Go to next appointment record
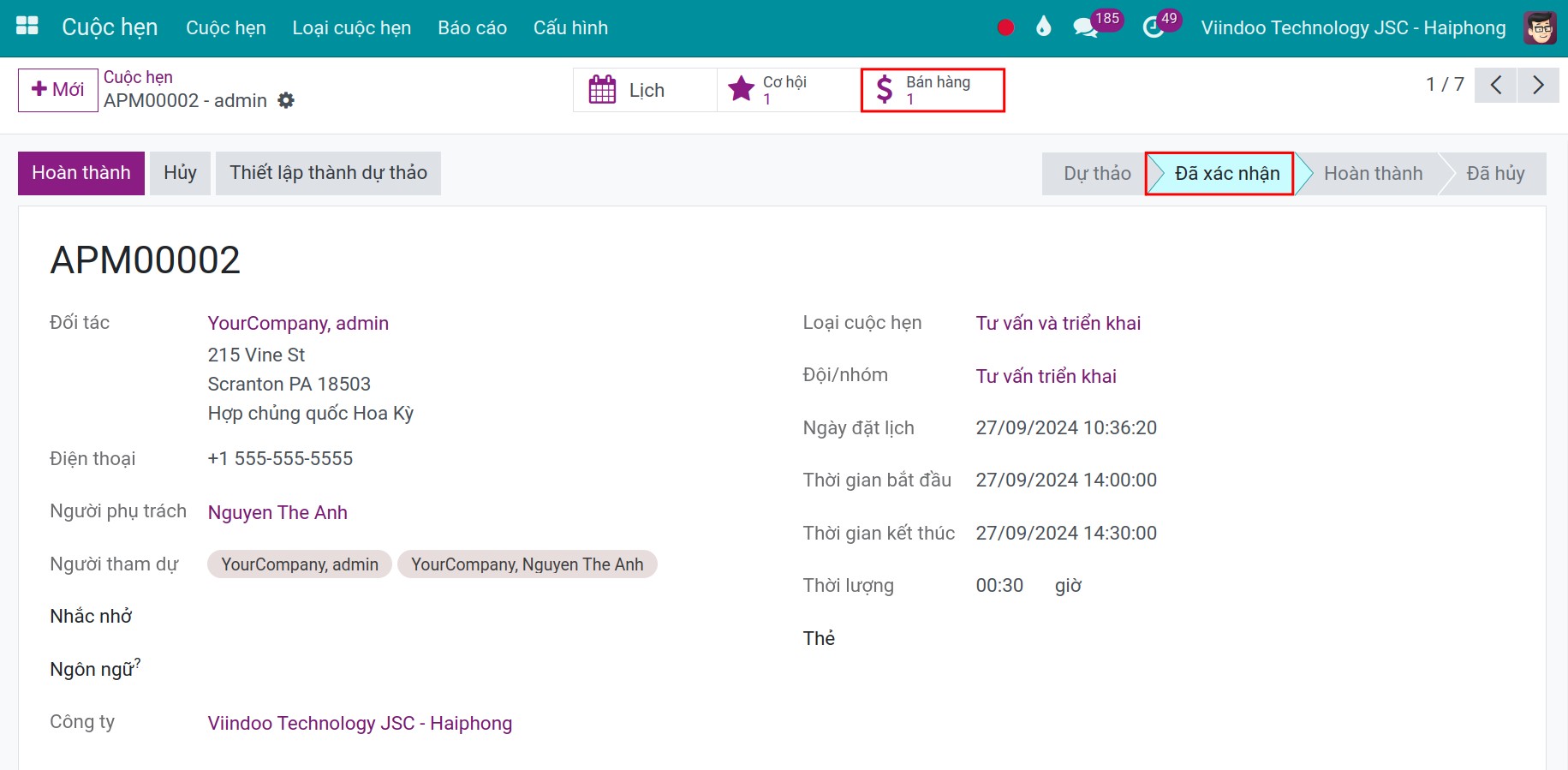 point(1538,85)
